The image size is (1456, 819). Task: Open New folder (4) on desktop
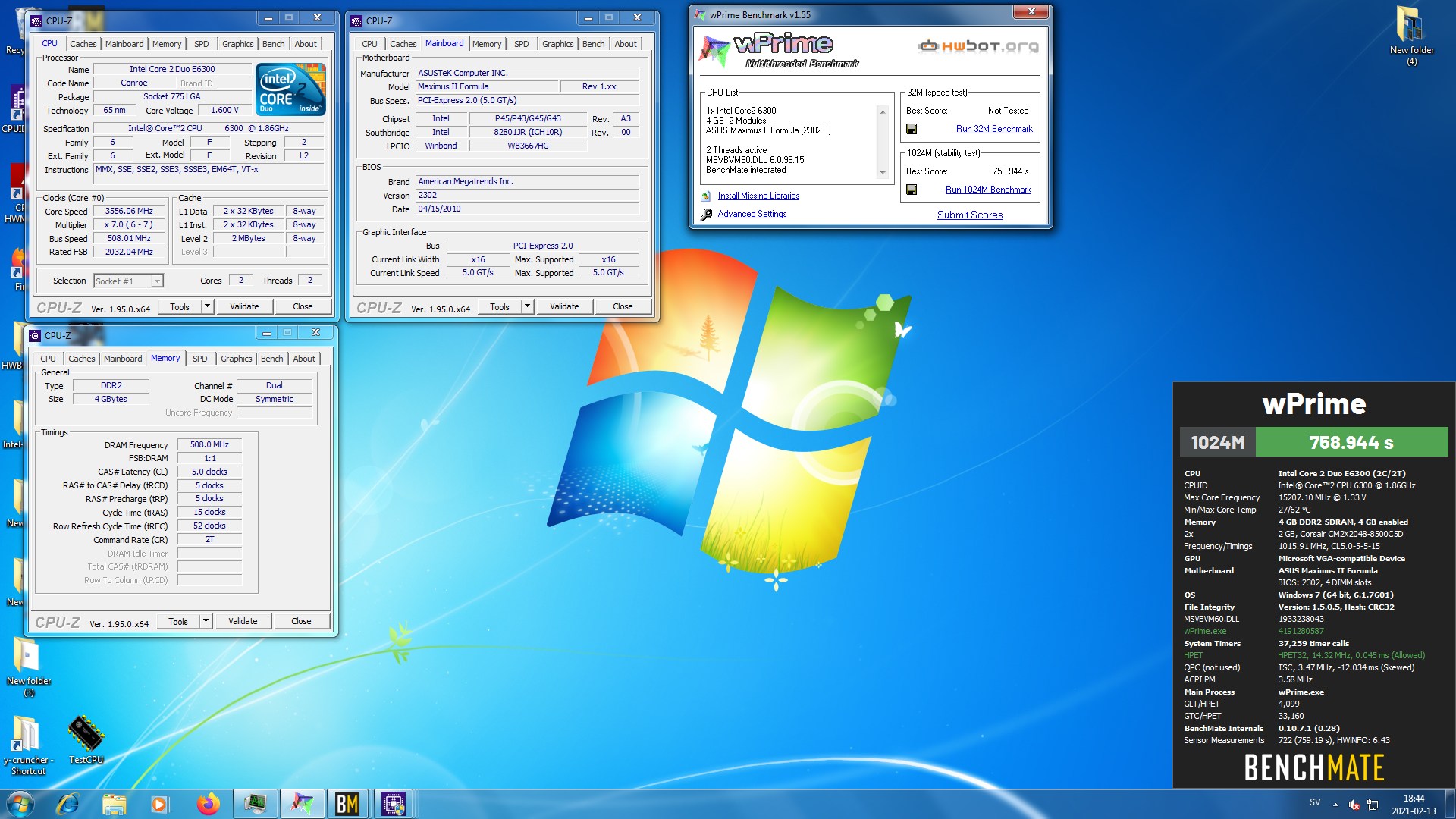pyautogui.click(x=1411, y=35)
